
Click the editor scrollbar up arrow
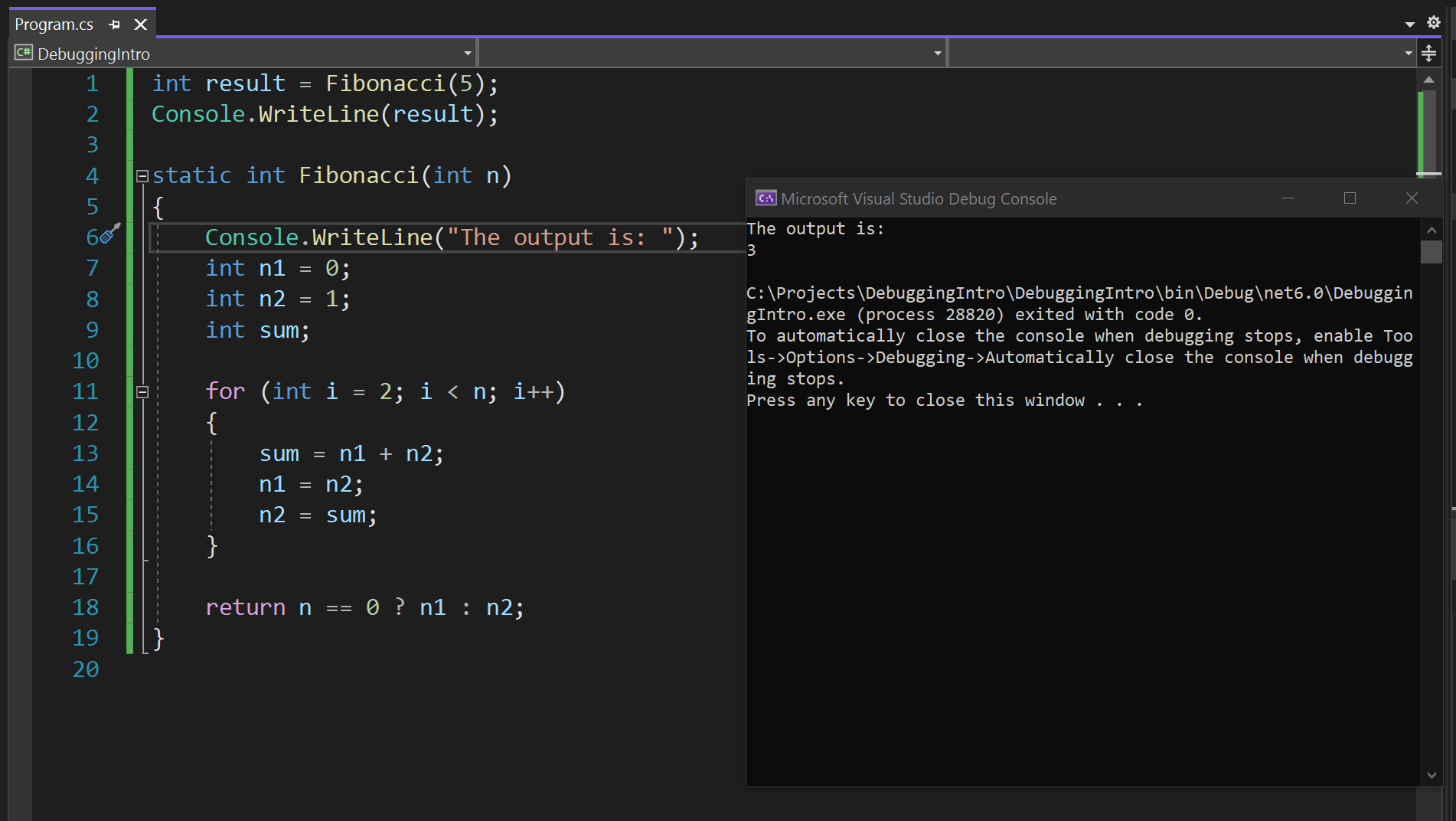pos(1428,80)
